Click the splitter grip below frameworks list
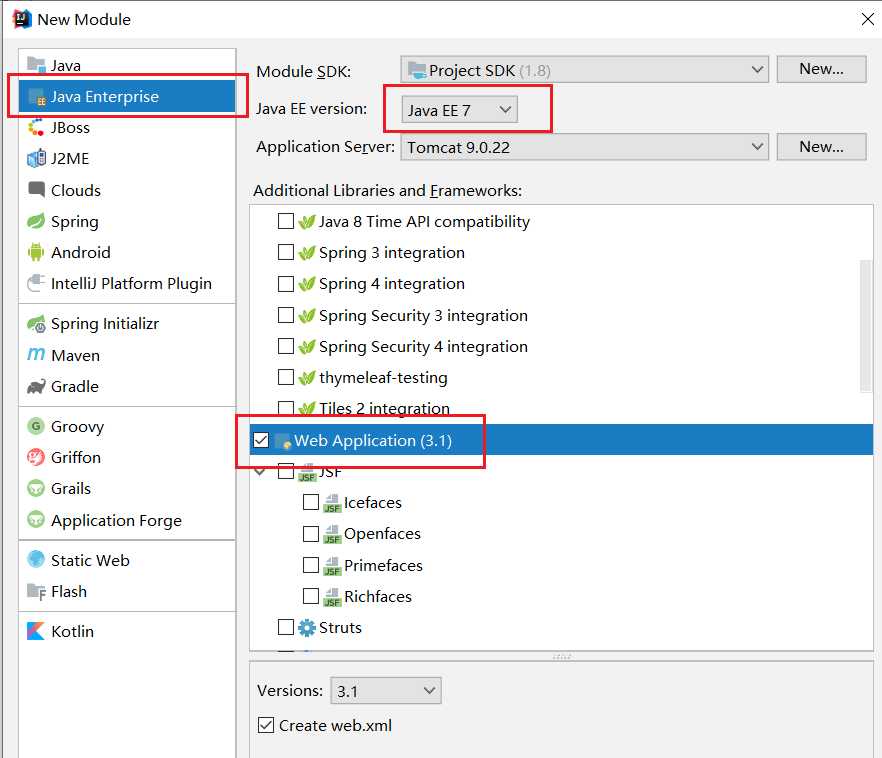The height and width of the screenshot is (758, 882). click(x=561, y=656)
